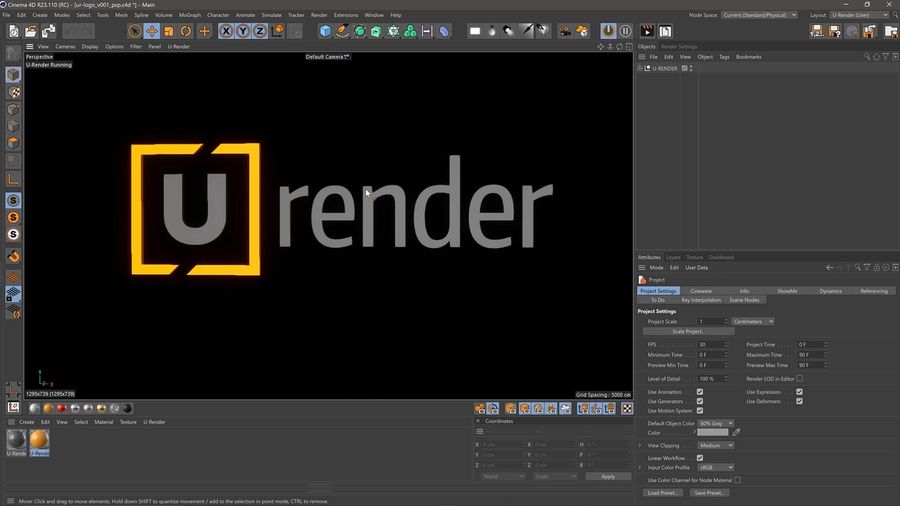Toggle Use Expression checkbox

point(800,392)
